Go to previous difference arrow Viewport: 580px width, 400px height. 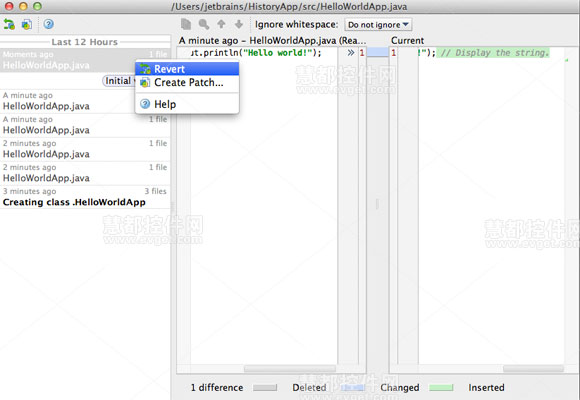point(221,24)
